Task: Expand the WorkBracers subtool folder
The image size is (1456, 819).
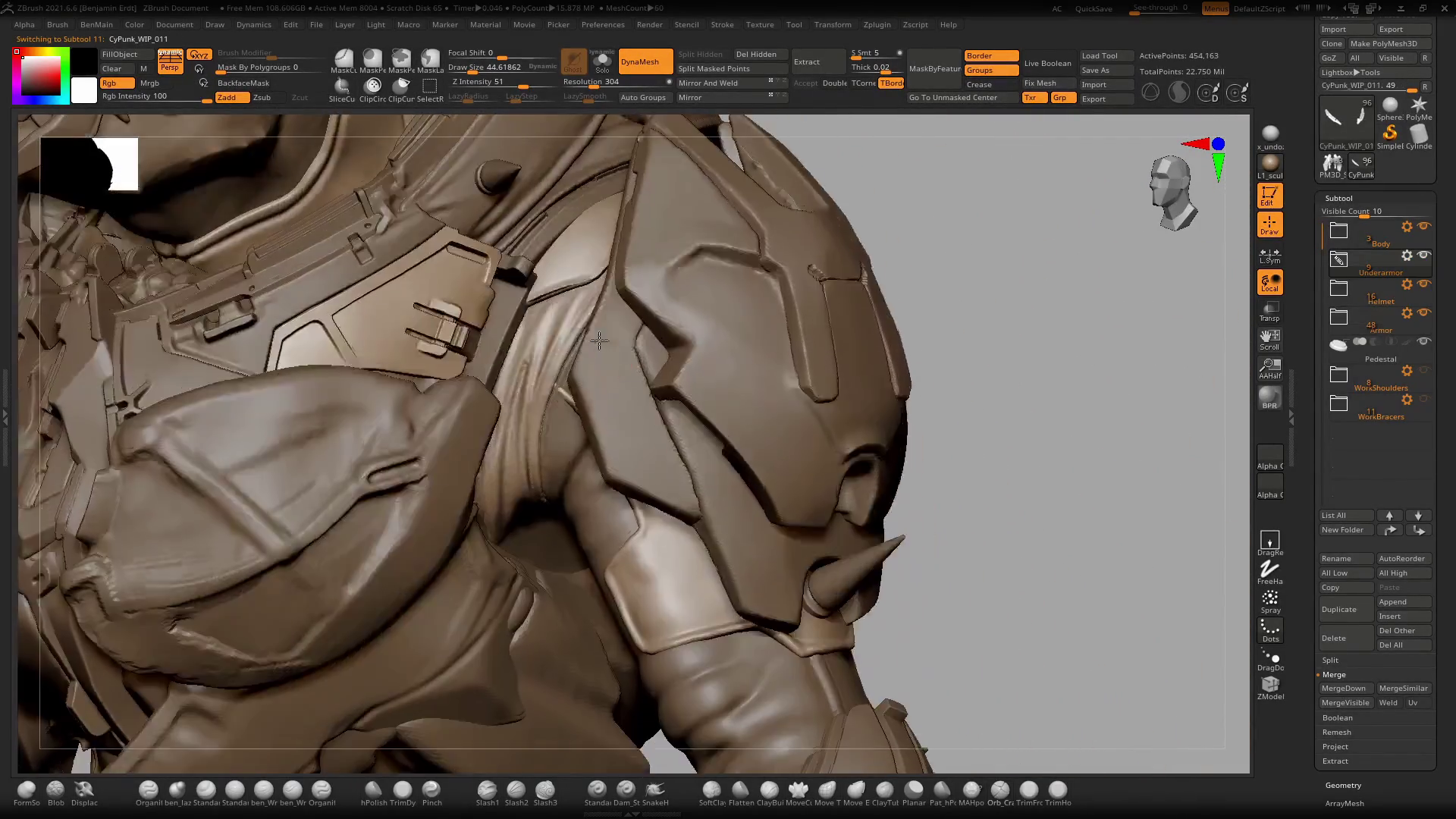Action: pyautogui.click(x=1339, y=403)
